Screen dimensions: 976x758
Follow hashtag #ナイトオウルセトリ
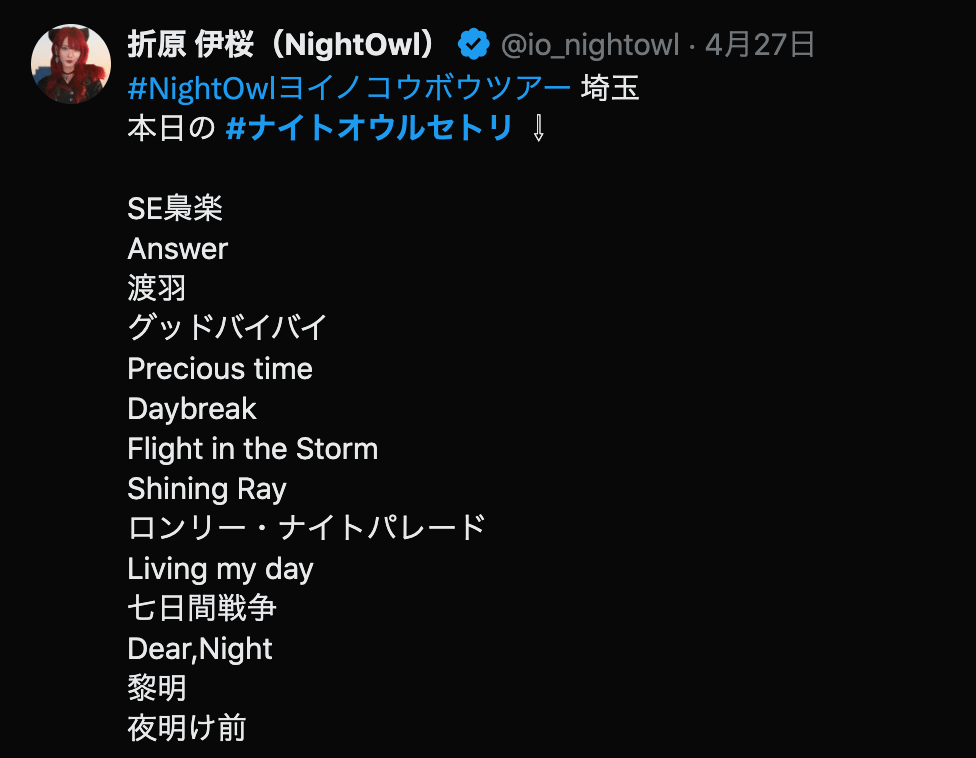(369, 128)
